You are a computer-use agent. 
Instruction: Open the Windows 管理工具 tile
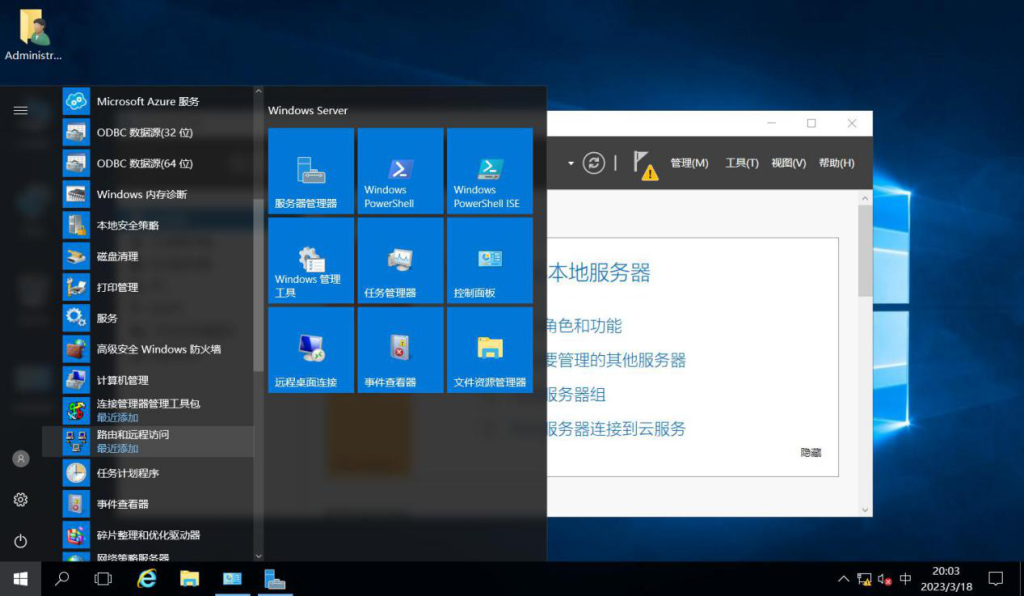tap(311, 260)
